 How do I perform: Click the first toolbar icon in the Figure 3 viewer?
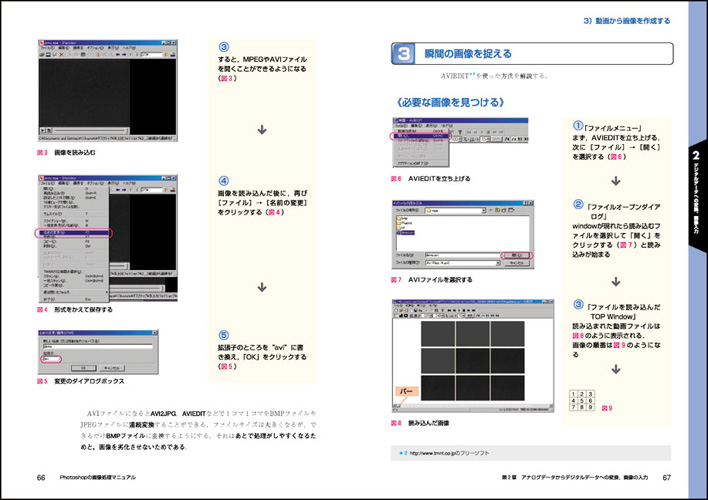[x=43, y=54]
